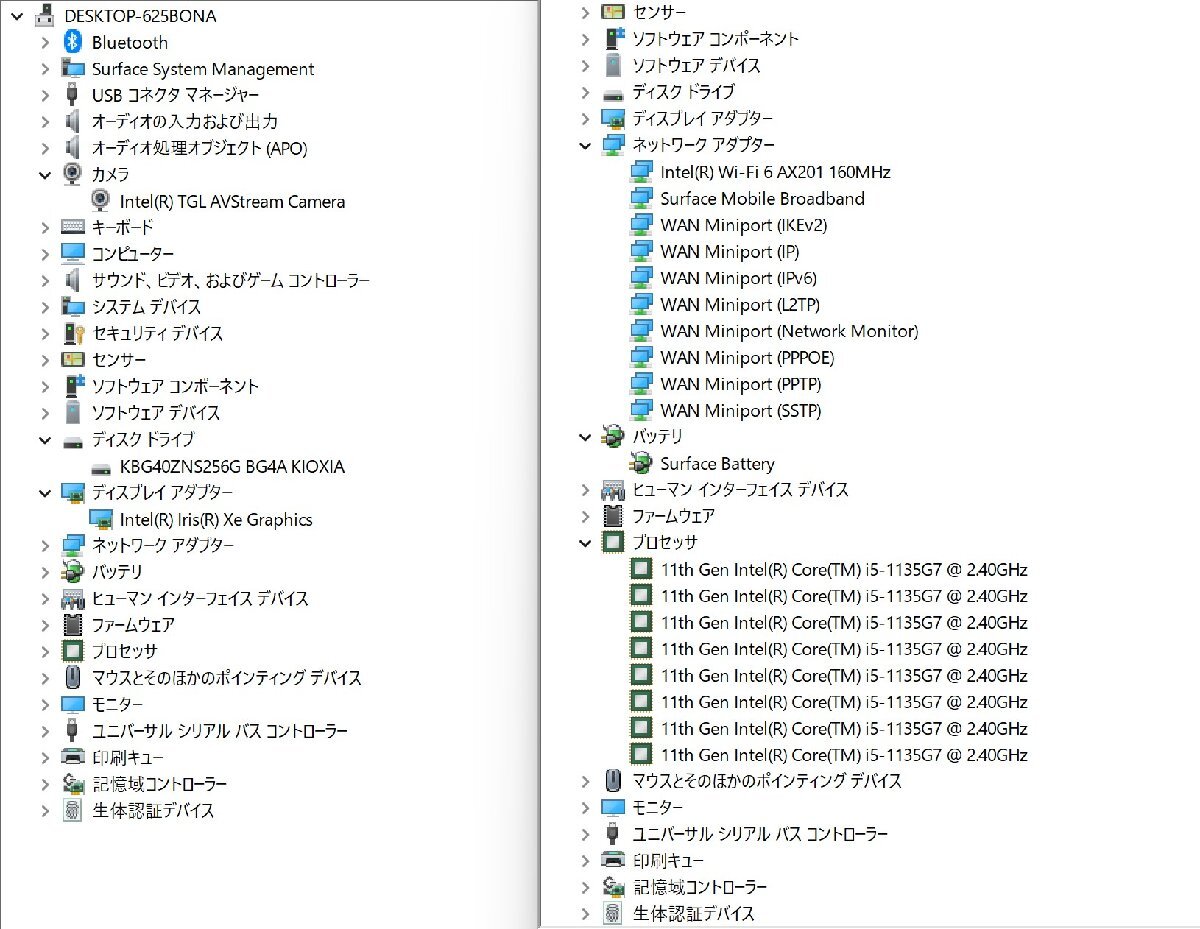Click the Surface Mobile Broadband adapter icon

642,198
